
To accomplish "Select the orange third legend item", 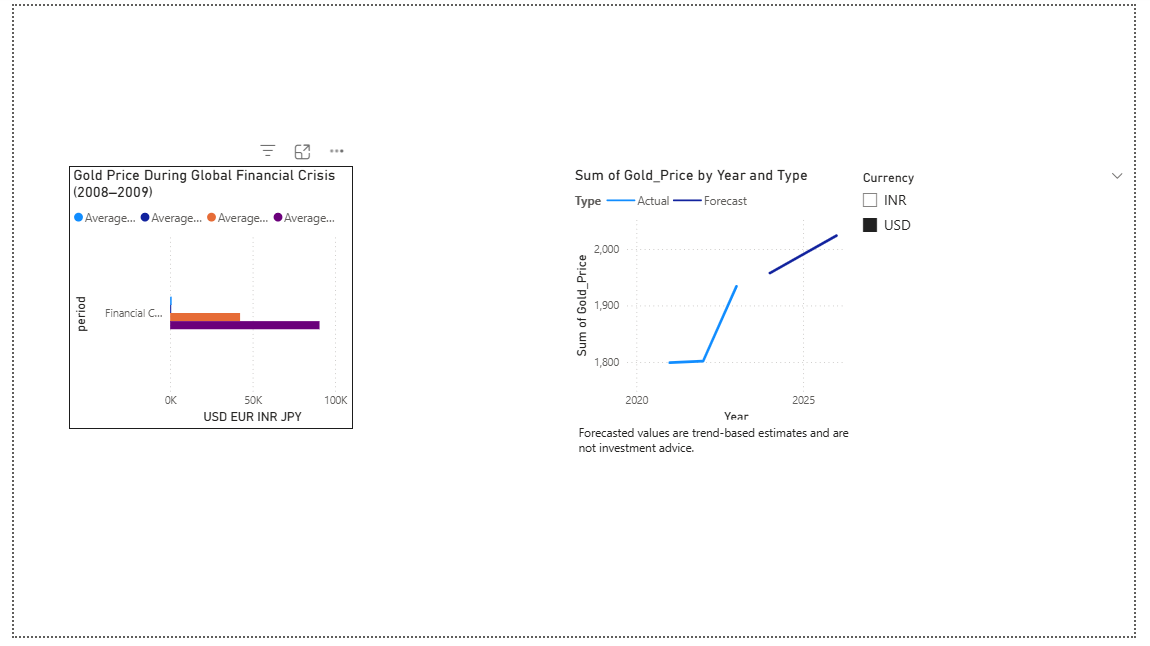I will [237, 218].
